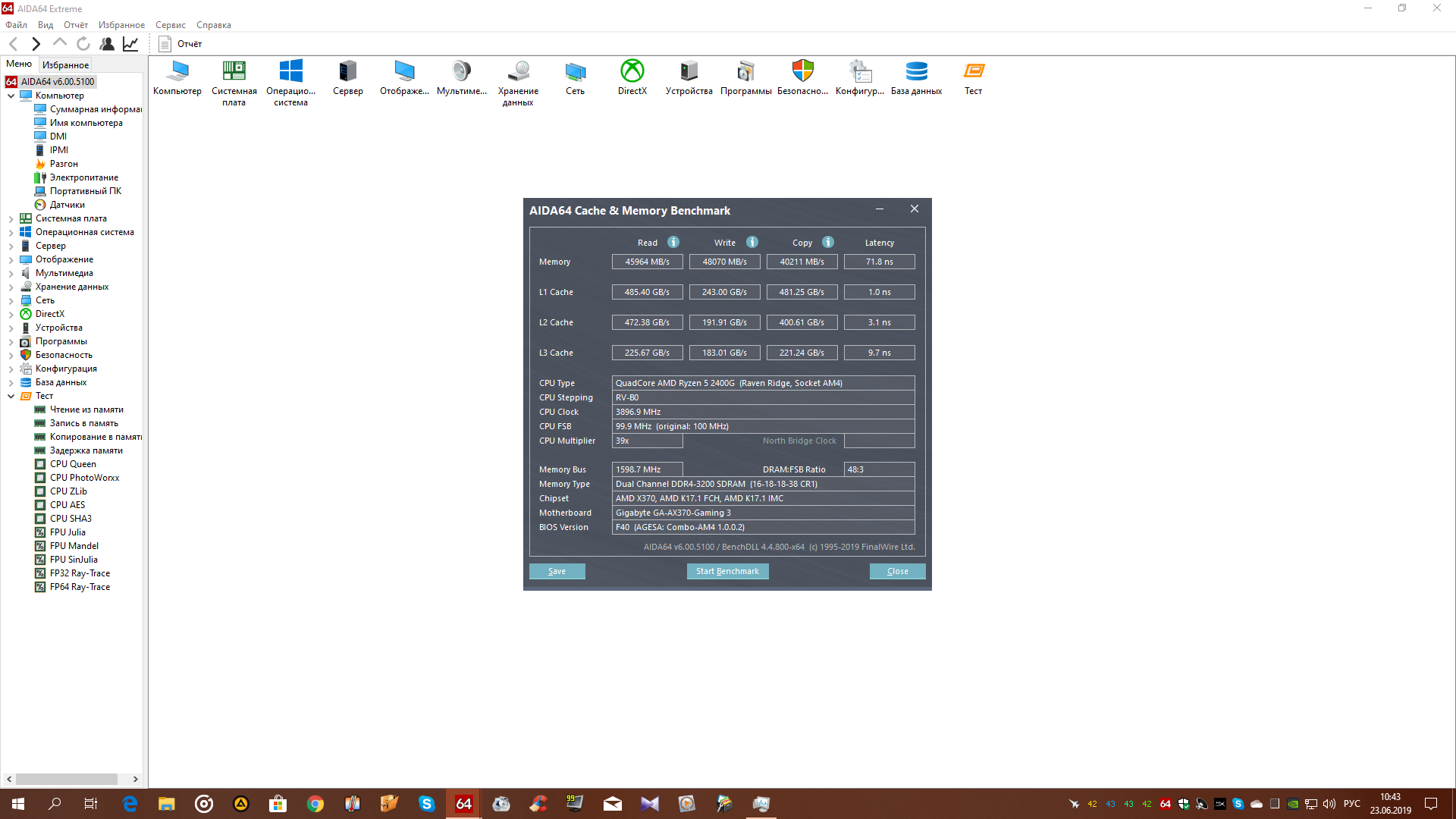Show info for the Read column
The height and width of the screenshot is (819, 1456).
click(x=673, y=242)
